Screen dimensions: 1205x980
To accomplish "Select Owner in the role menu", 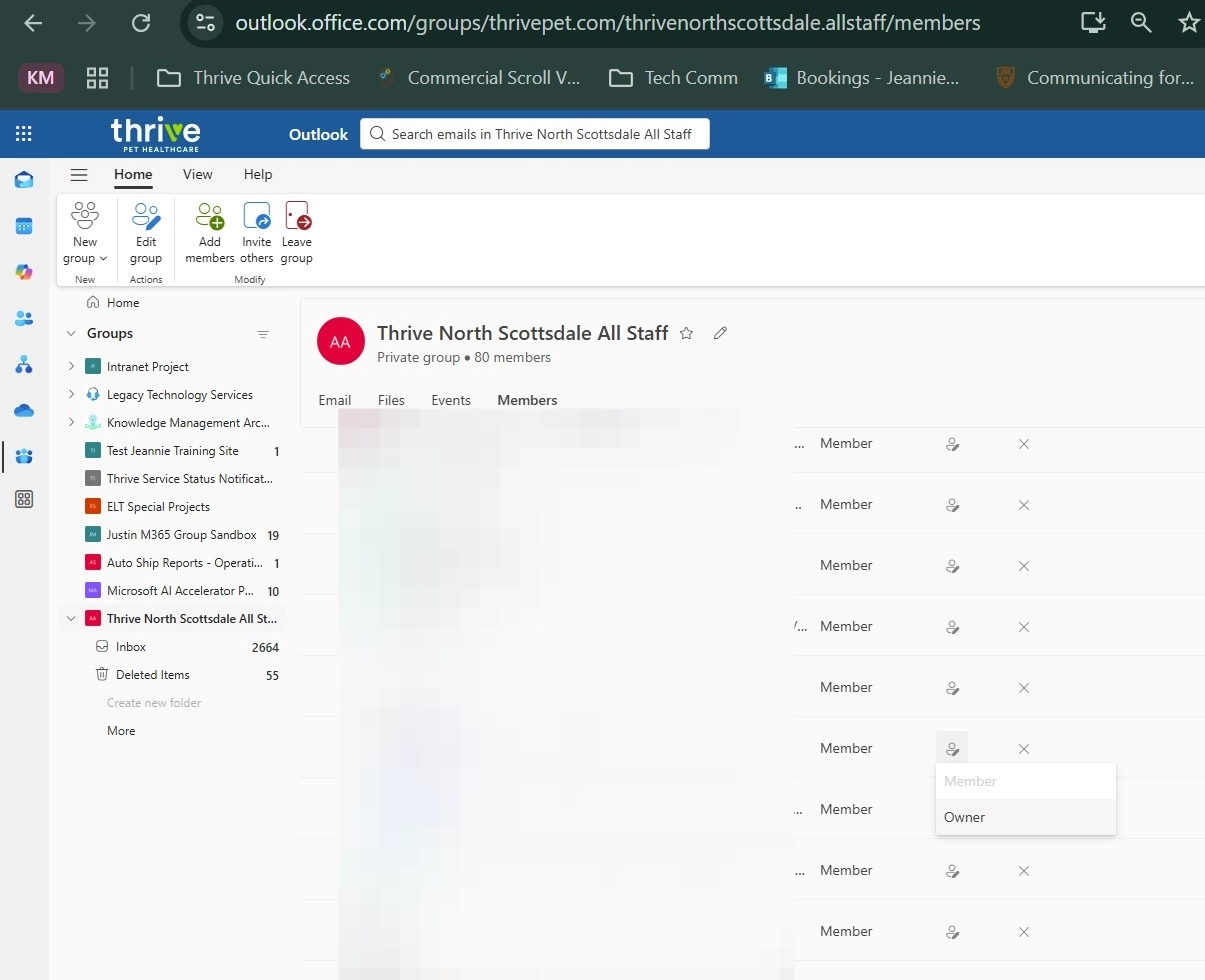I will tap(965, 817).
